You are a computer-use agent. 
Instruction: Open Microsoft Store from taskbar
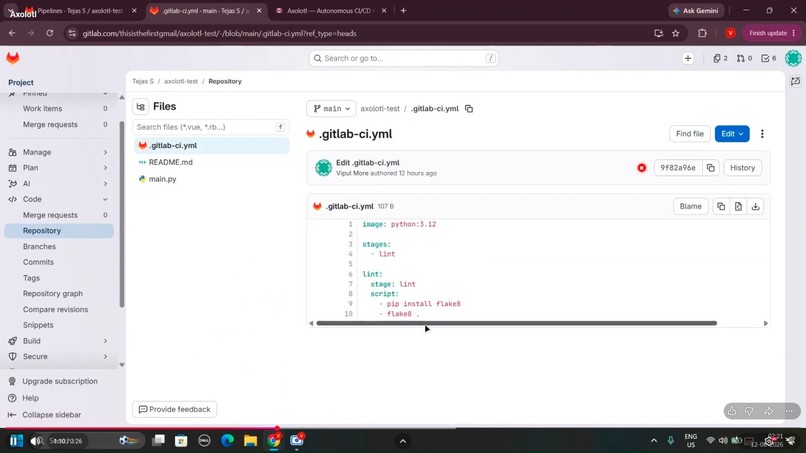click(x=181, y=441)
